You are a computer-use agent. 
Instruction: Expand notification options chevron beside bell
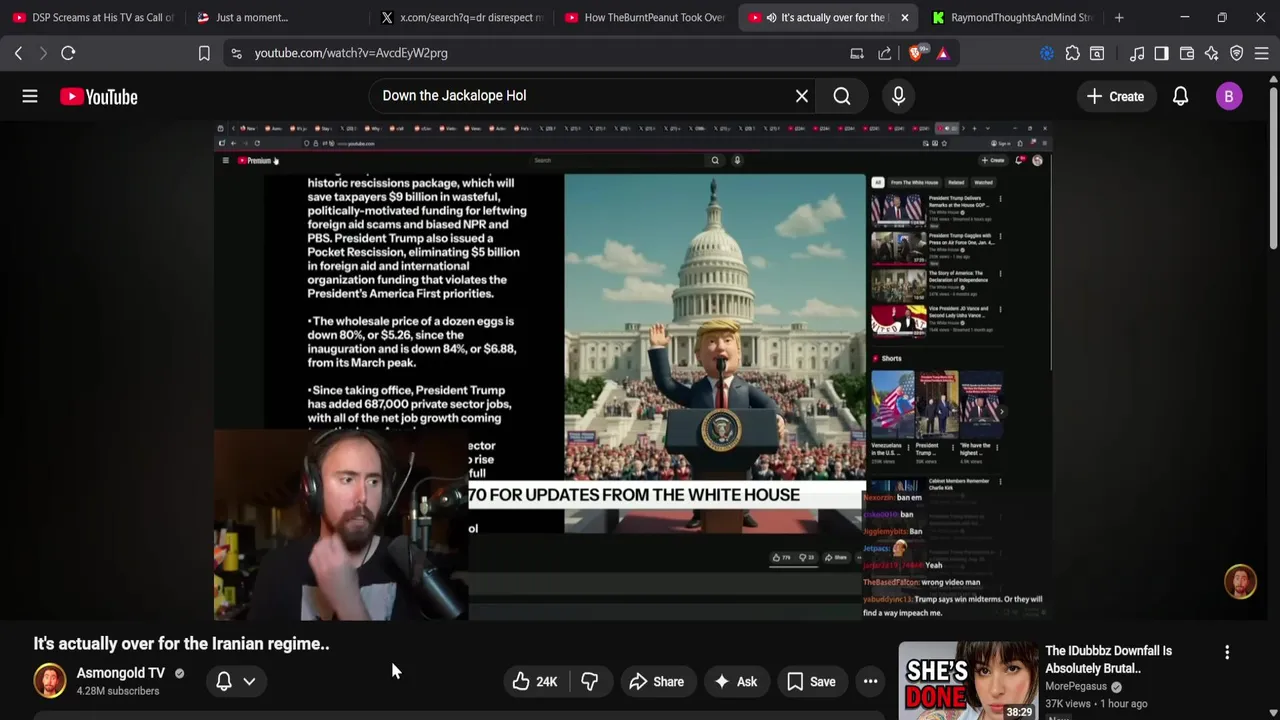coord(249,682)
